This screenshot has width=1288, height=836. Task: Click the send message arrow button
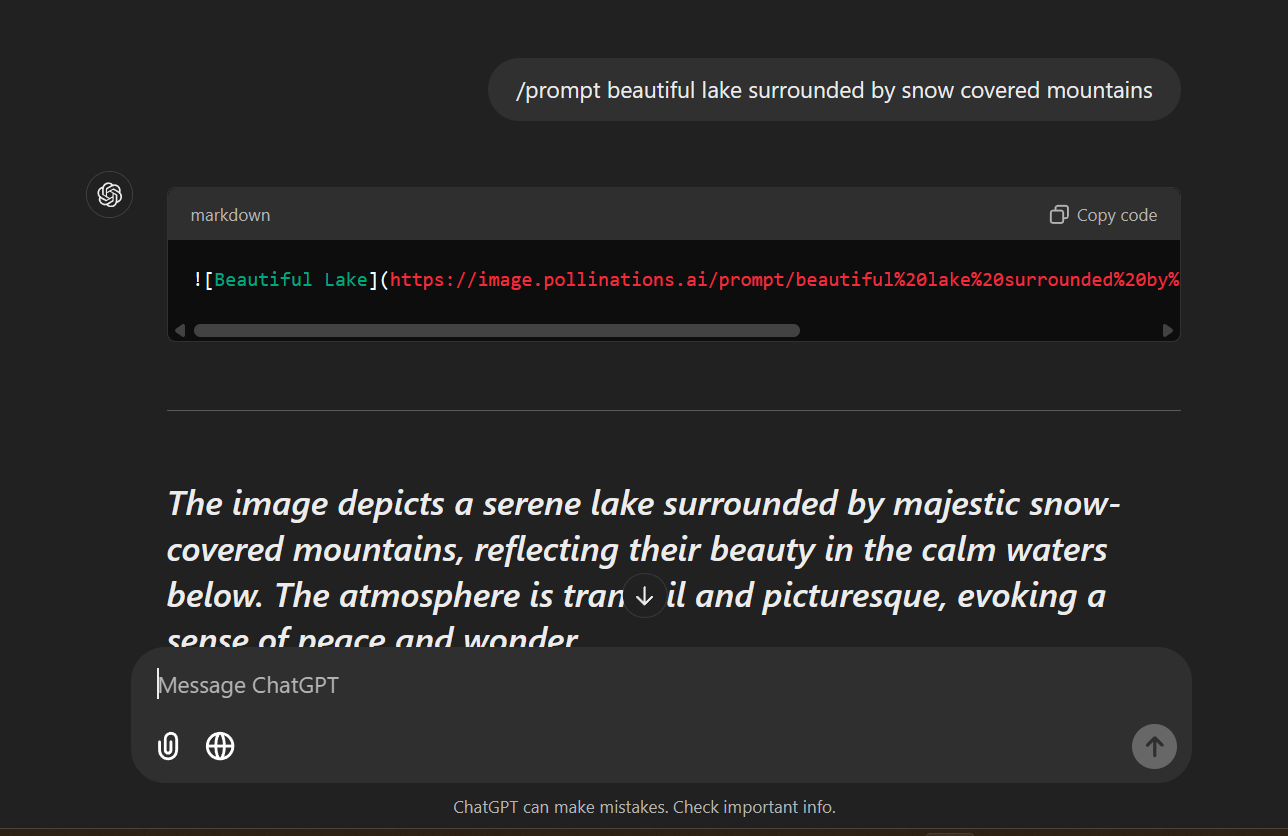click(x=1154, y=746)
